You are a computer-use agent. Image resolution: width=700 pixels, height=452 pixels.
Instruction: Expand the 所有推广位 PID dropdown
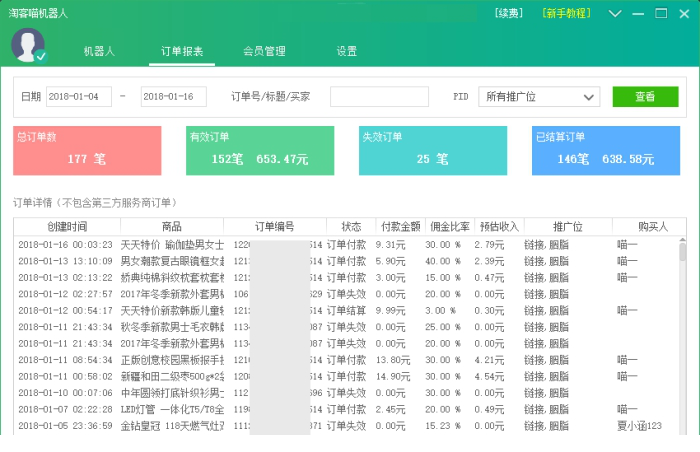click(539, 96)
